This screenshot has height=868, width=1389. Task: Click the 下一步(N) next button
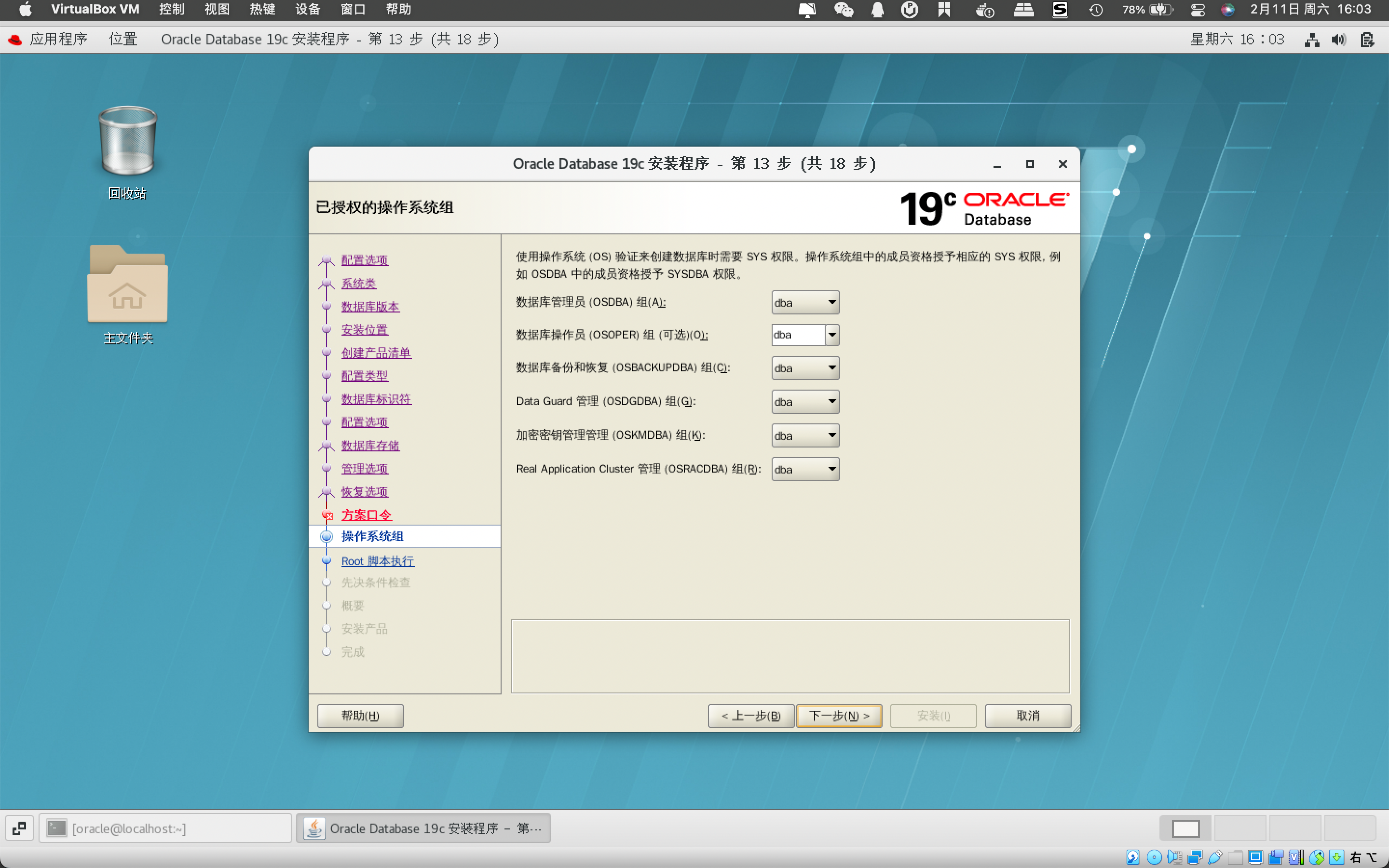click(x=839, y=715)
